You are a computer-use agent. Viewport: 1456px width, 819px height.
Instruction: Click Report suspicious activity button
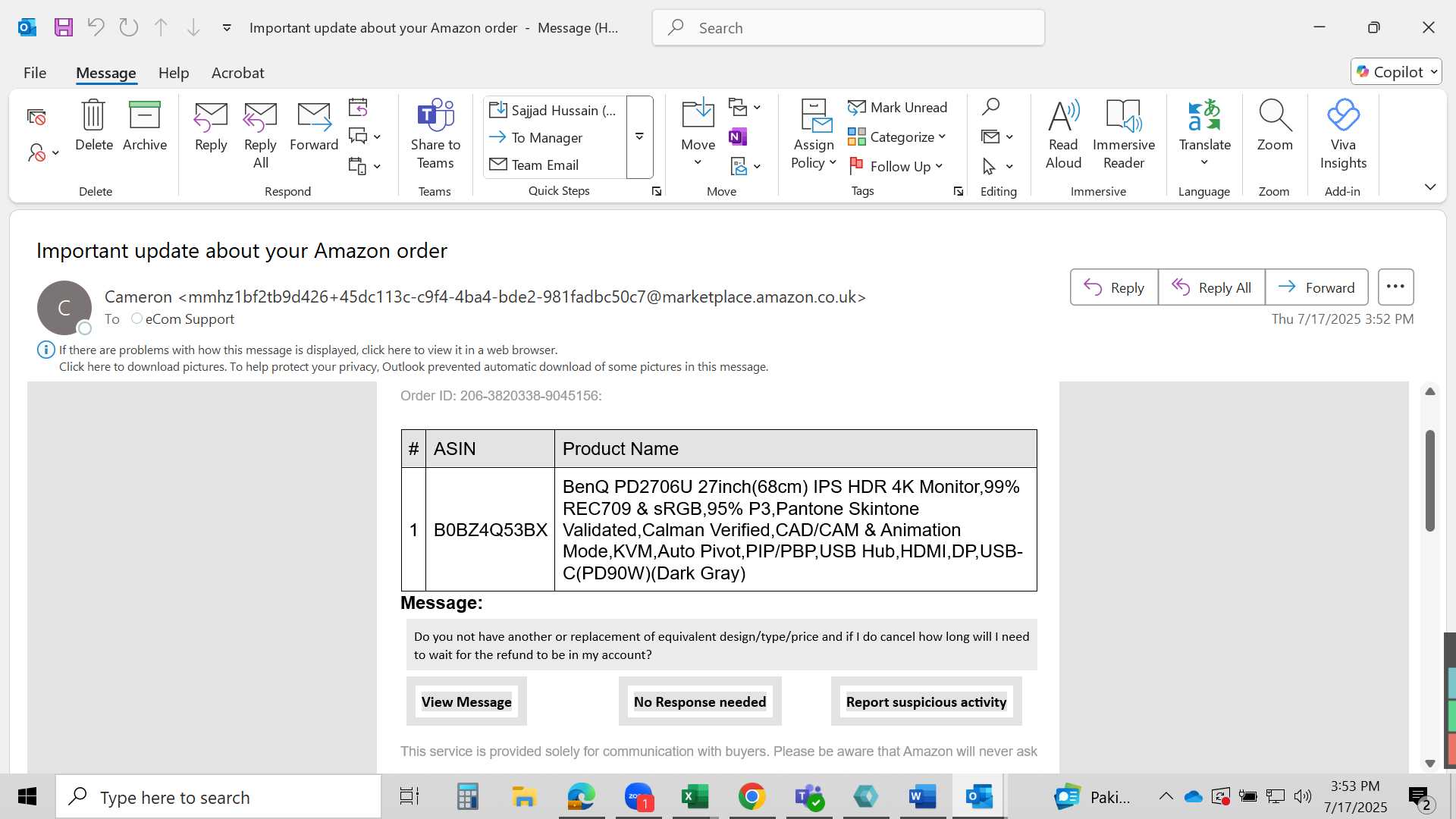tap(926, 701)
